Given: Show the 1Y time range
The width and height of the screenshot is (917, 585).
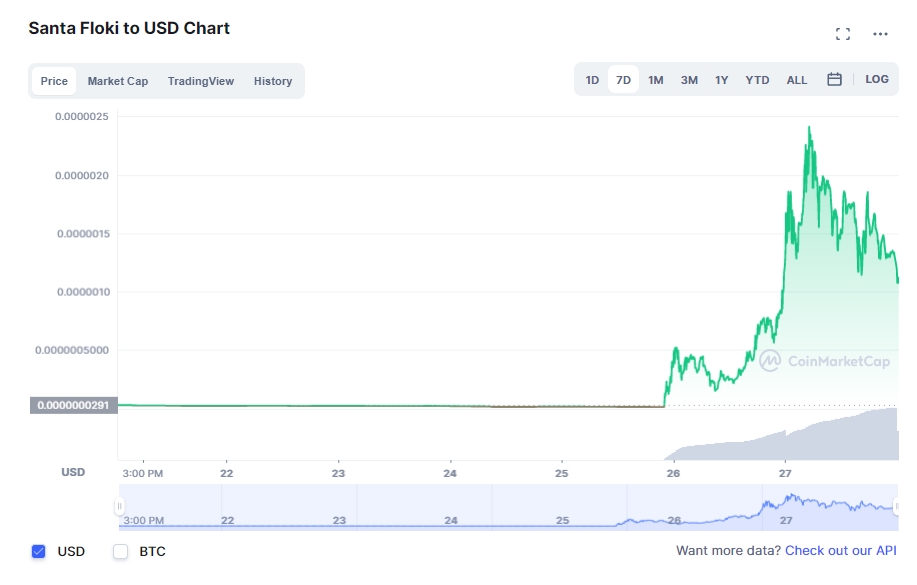Looking at the screenshot, I should point(722,80).
